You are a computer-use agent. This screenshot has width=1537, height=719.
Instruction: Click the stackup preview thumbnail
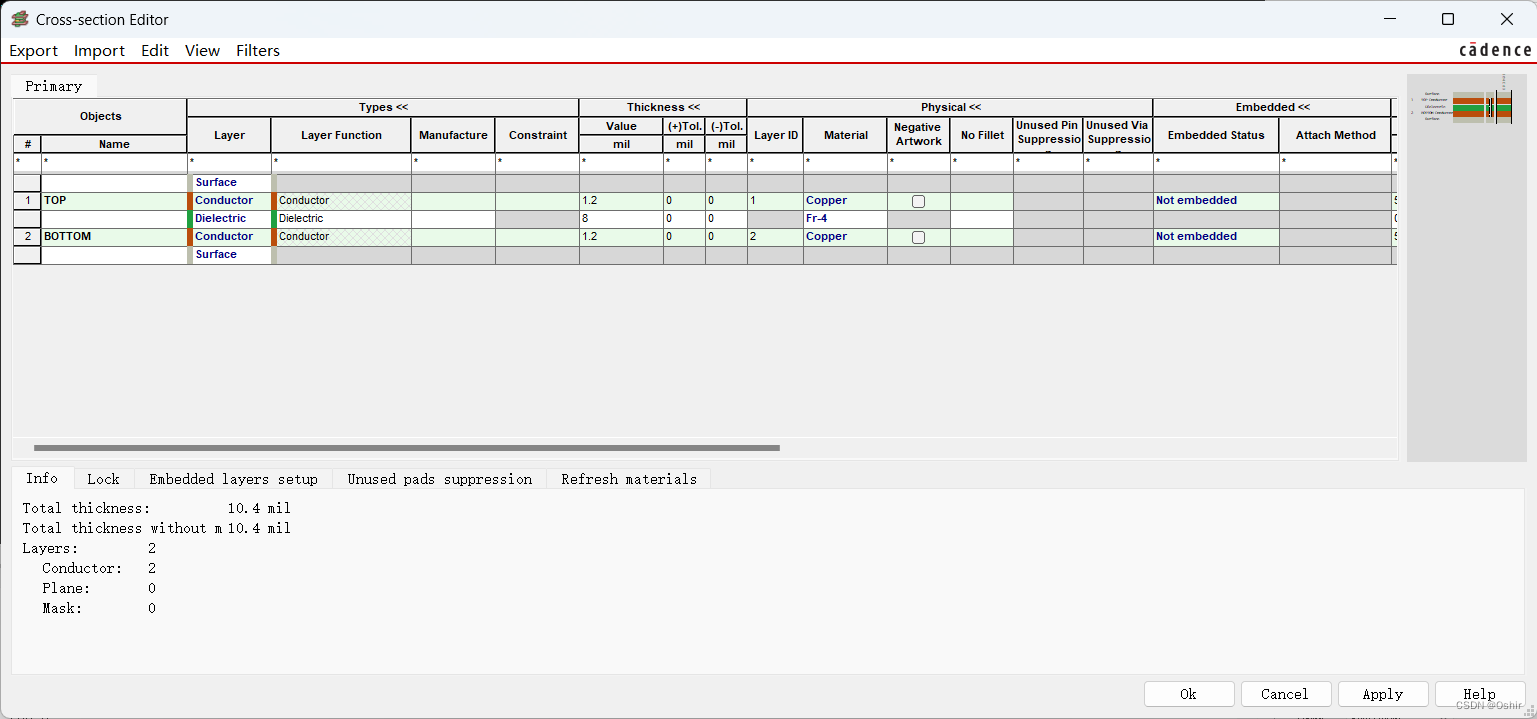[1467, 107]
